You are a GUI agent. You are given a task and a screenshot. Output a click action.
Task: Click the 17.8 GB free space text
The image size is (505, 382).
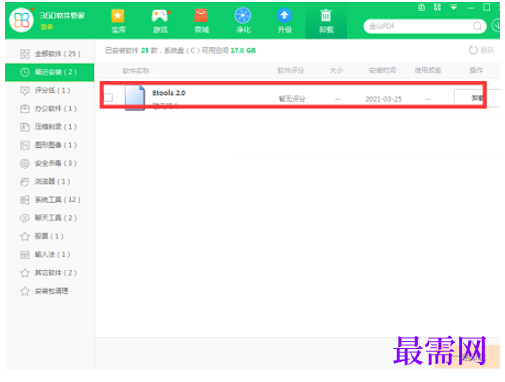click(x=243, y=50)
